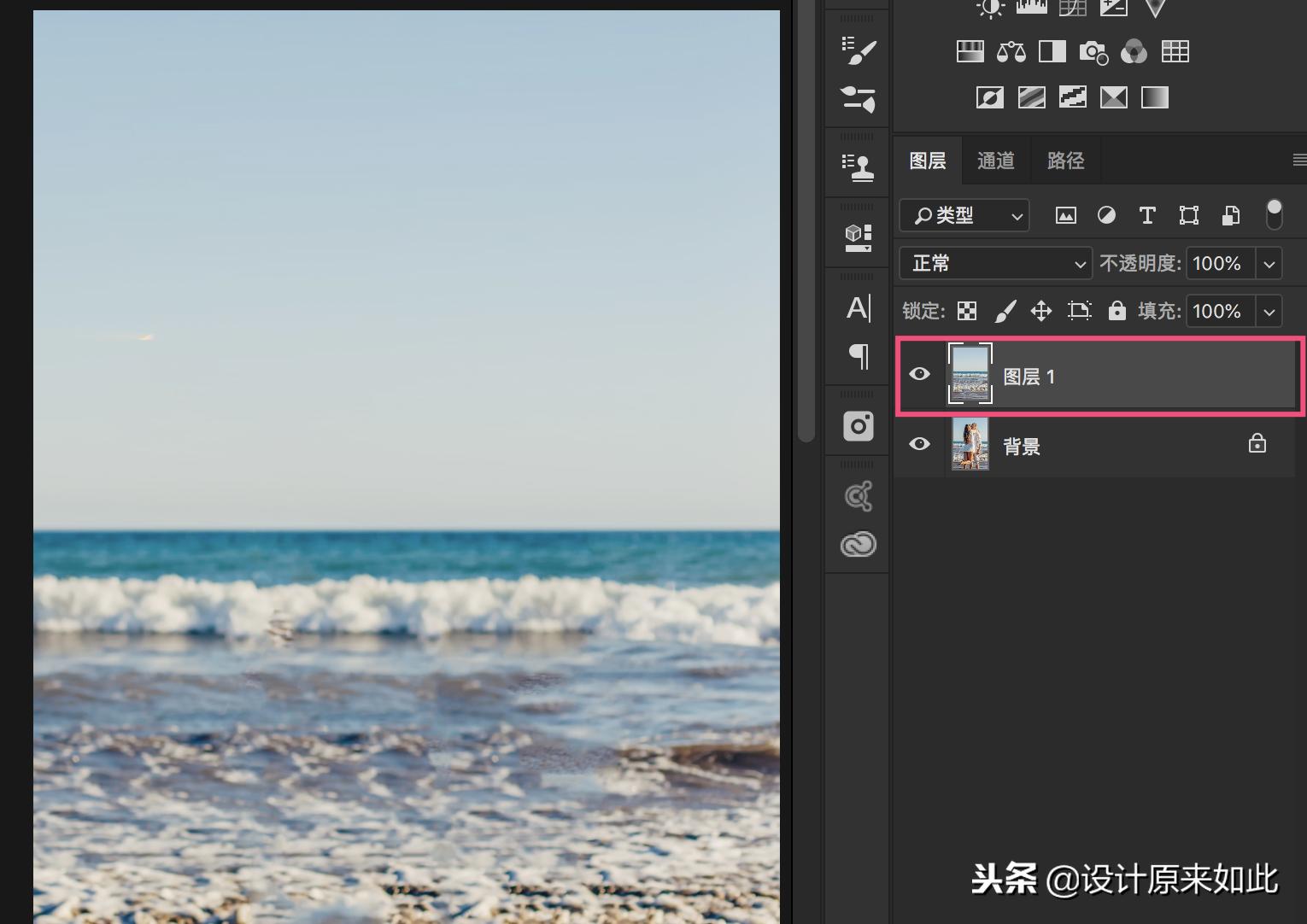This screenshot has height=924, width=1307.
Task: Hide the 背景 layer
Action: point(919,444)
